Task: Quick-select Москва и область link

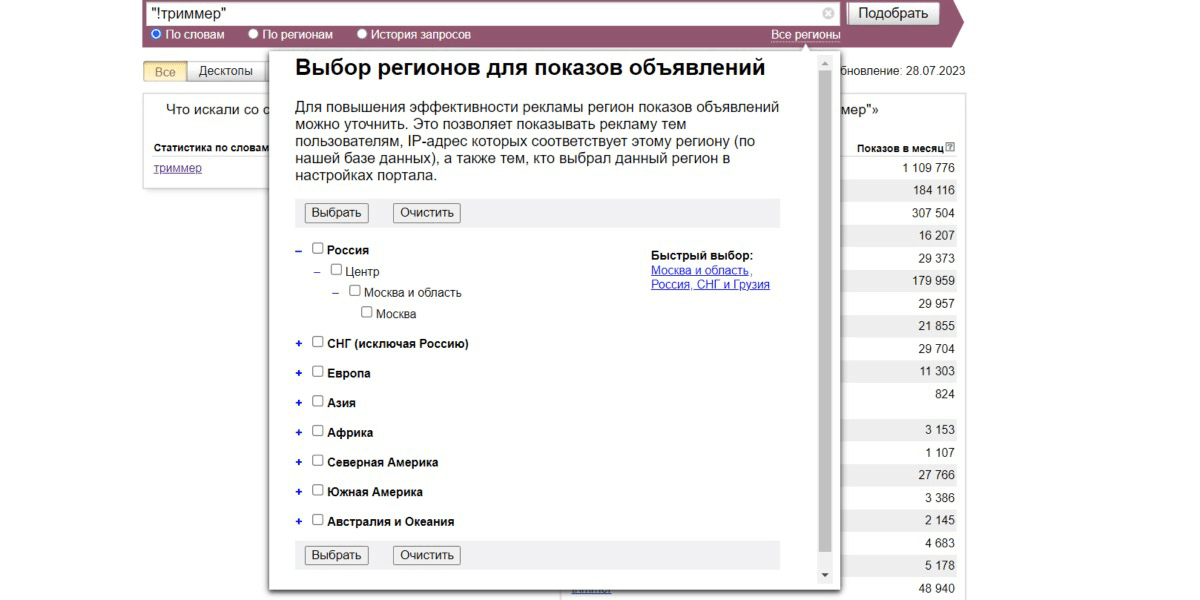Action: click(700, 270)
